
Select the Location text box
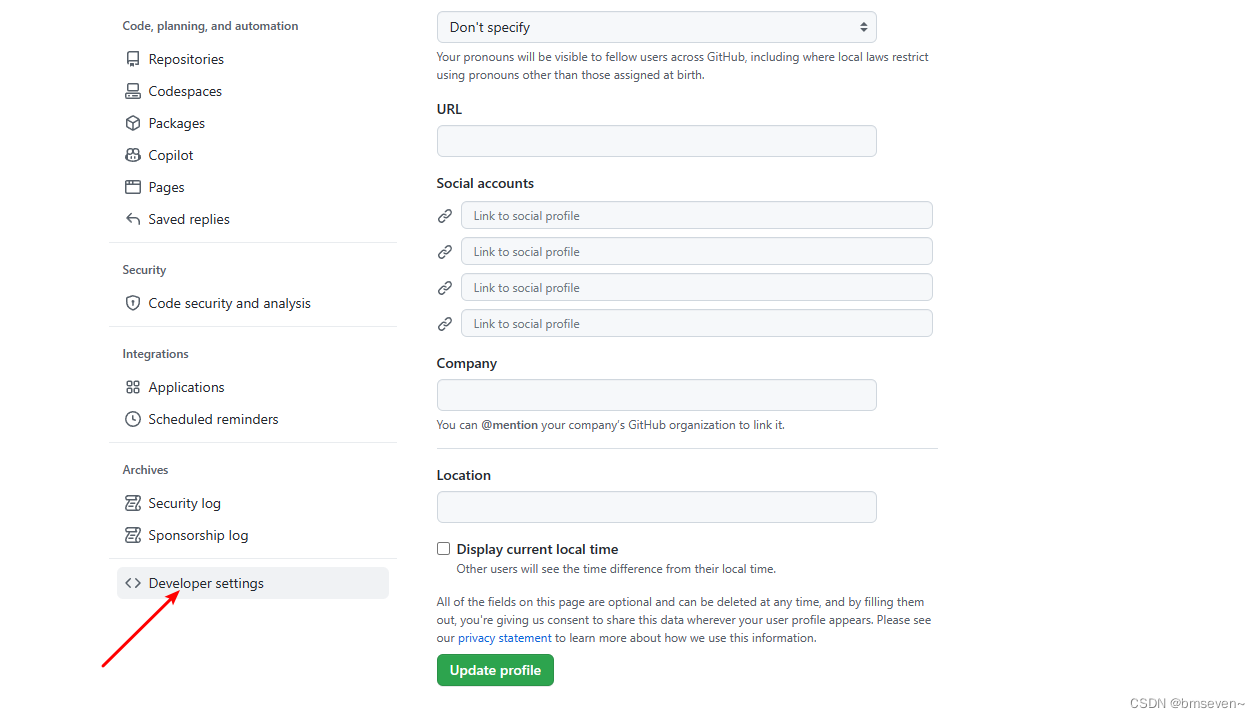(x=656, y=507)
